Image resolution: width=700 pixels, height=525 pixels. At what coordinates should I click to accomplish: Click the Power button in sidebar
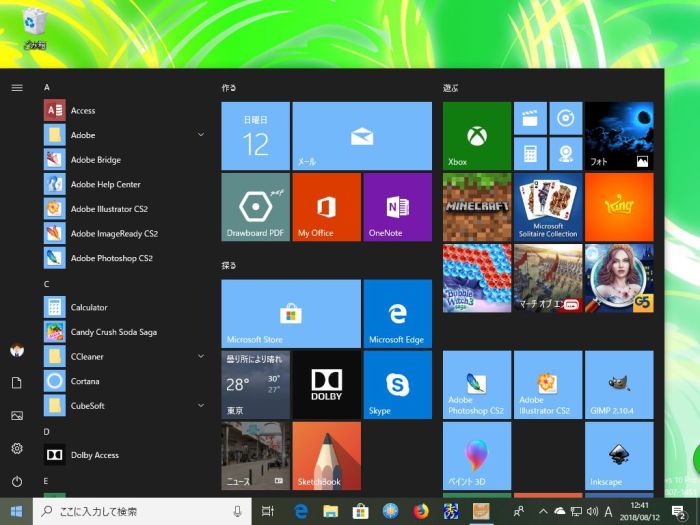click(17, 482)
